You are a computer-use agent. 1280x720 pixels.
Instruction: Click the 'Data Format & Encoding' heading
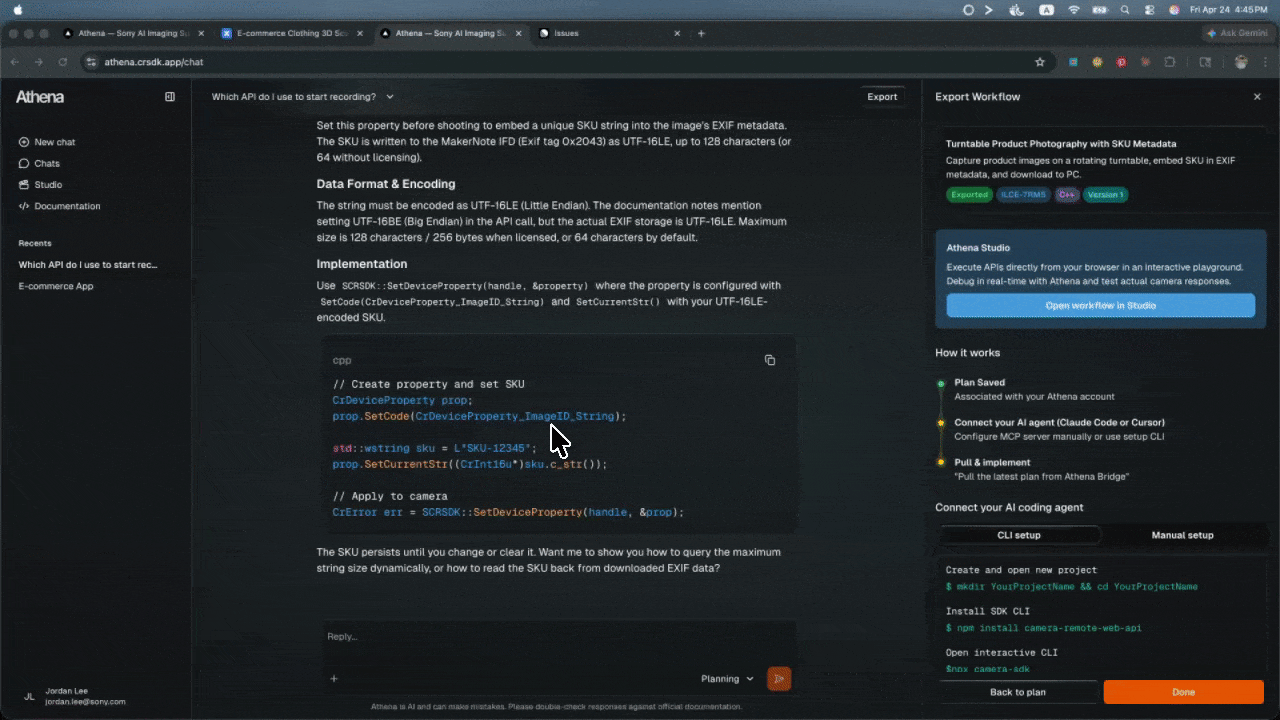click(386, 184)
